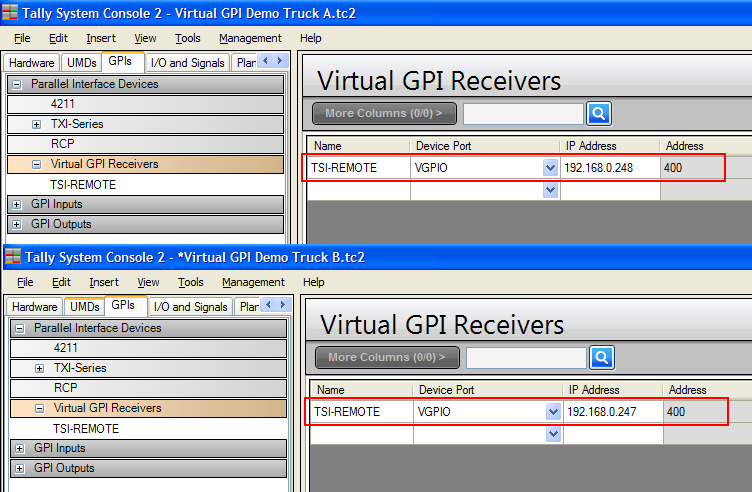Viewport: 752px width, 492px height.
Task: Open View menu in Truck B window
Action: 148,282
